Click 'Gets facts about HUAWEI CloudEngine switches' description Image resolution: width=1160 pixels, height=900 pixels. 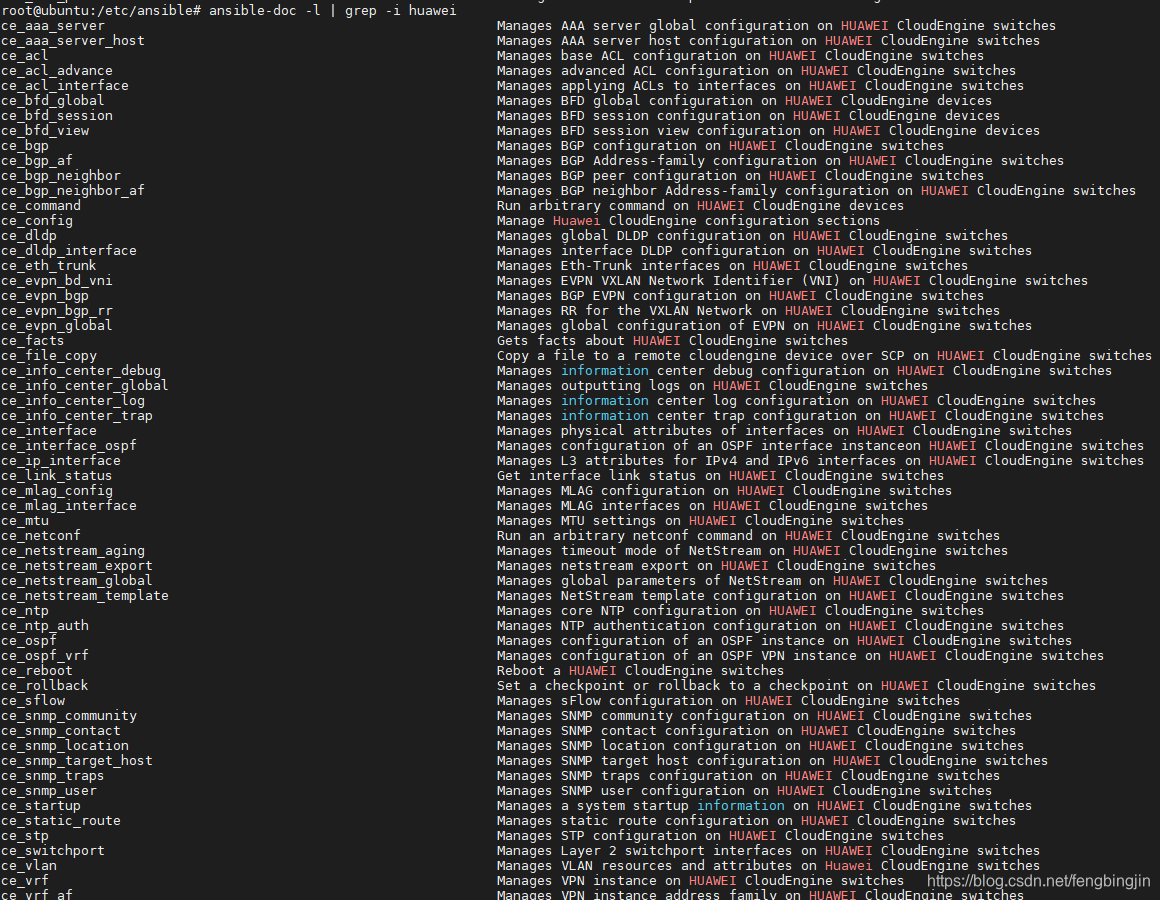[x=672, y=341]
